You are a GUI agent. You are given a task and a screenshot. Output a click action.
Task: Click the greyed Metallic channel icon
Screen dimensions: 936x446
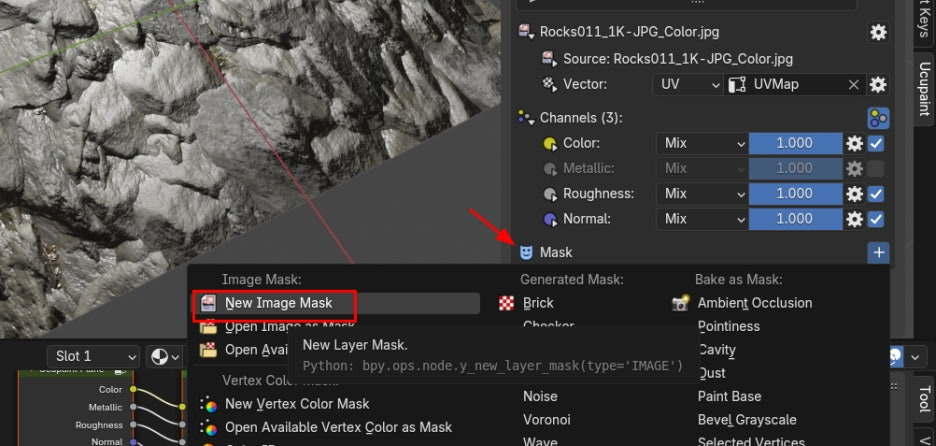tap(550, 168)
